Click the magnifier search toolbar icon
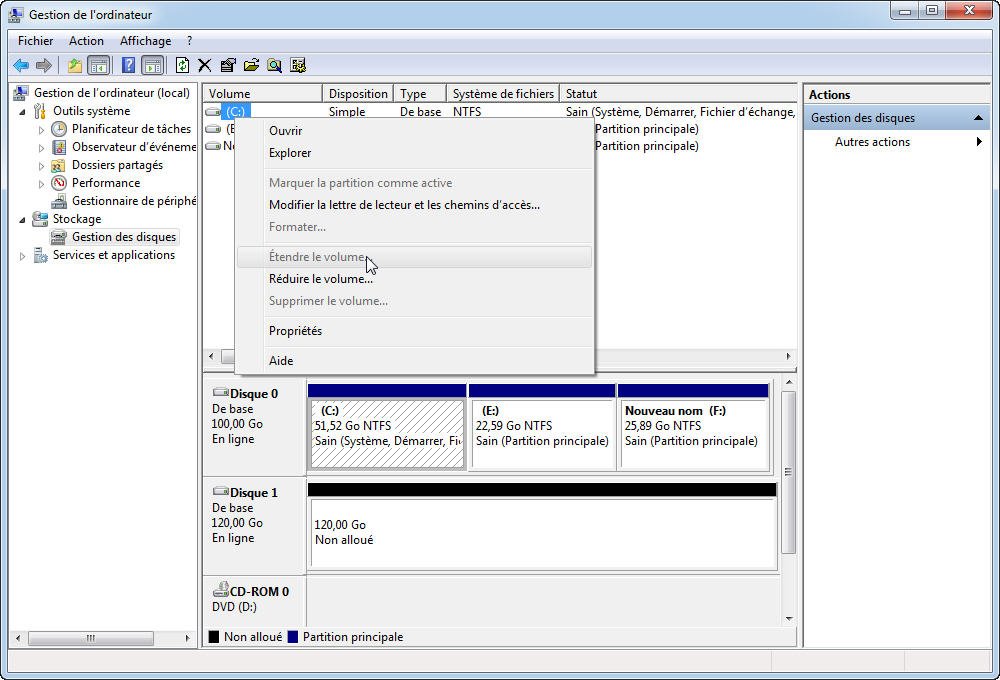The height and width of the screenshot is (680, 1000). point(275,65)
